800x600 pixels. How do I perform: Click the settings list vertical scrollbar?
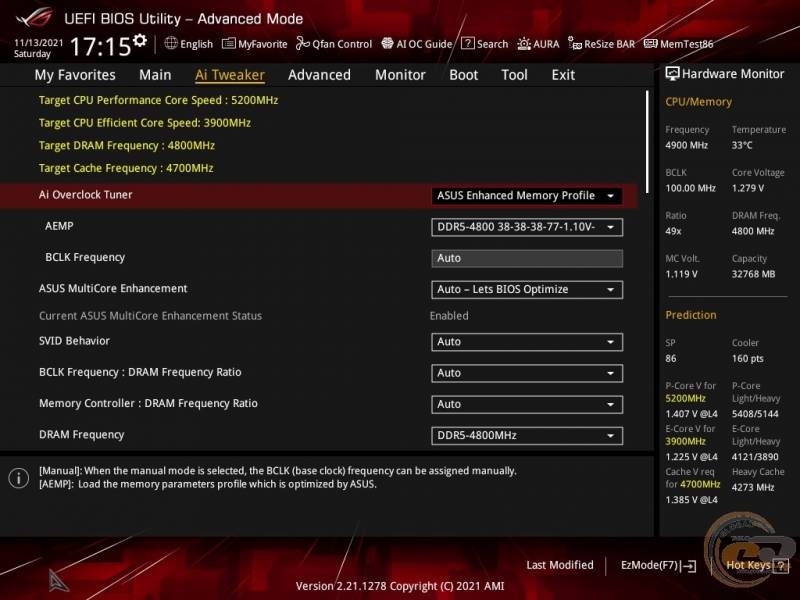(647, 142)
